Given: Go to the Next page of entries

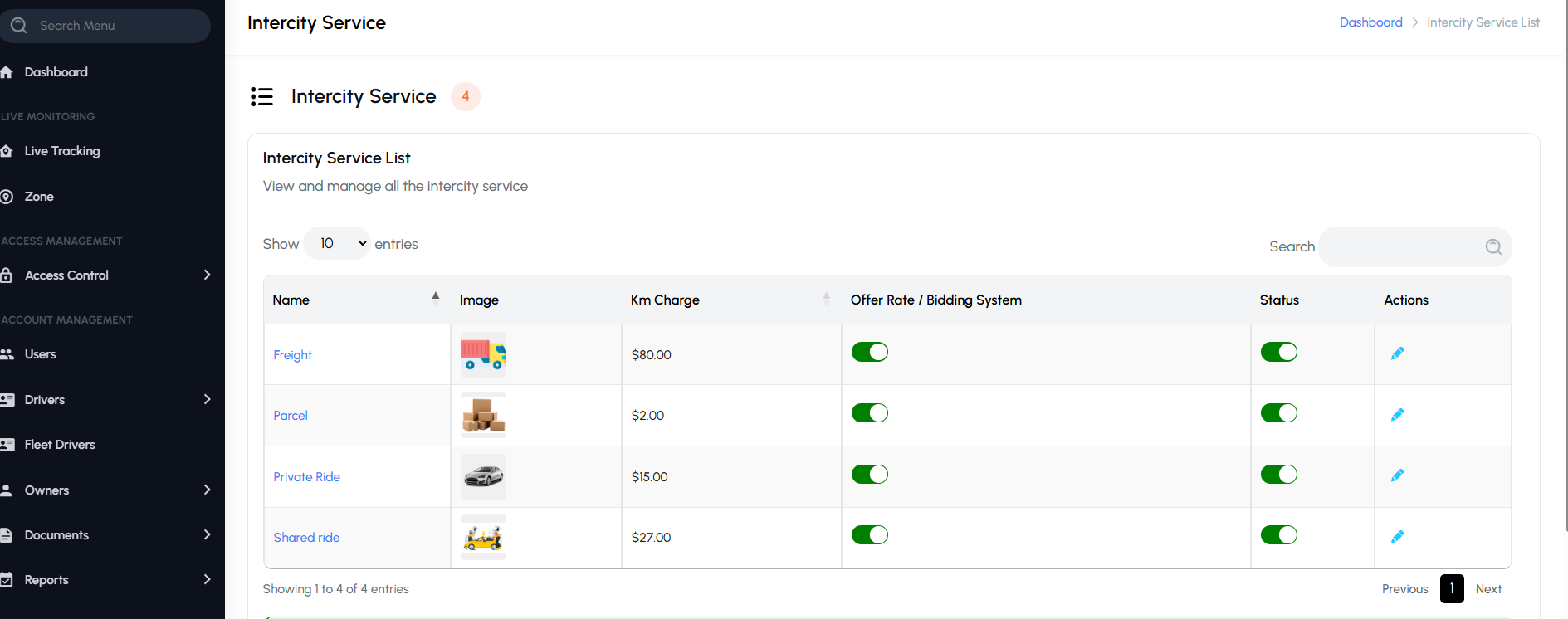Looking at the screenshot, I should [1488, 589].
